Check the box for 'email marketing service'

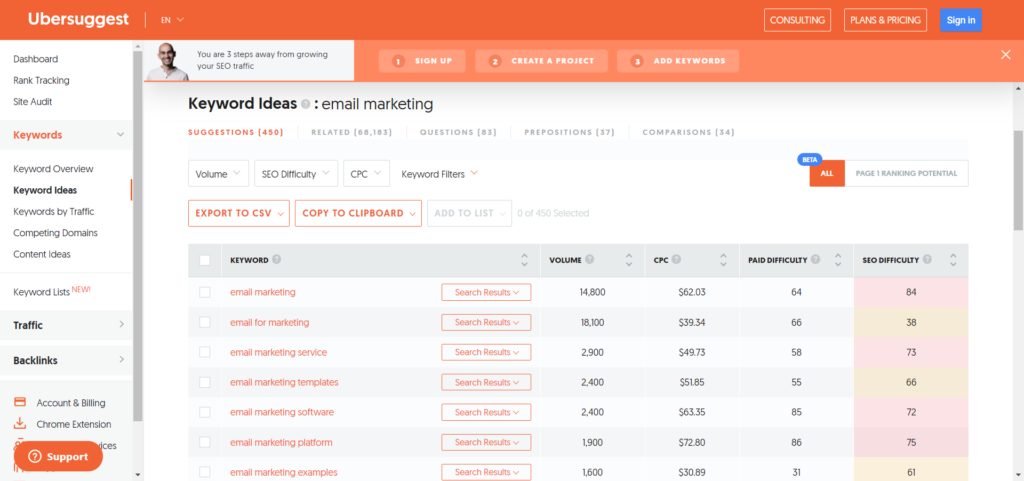(205, 352)
